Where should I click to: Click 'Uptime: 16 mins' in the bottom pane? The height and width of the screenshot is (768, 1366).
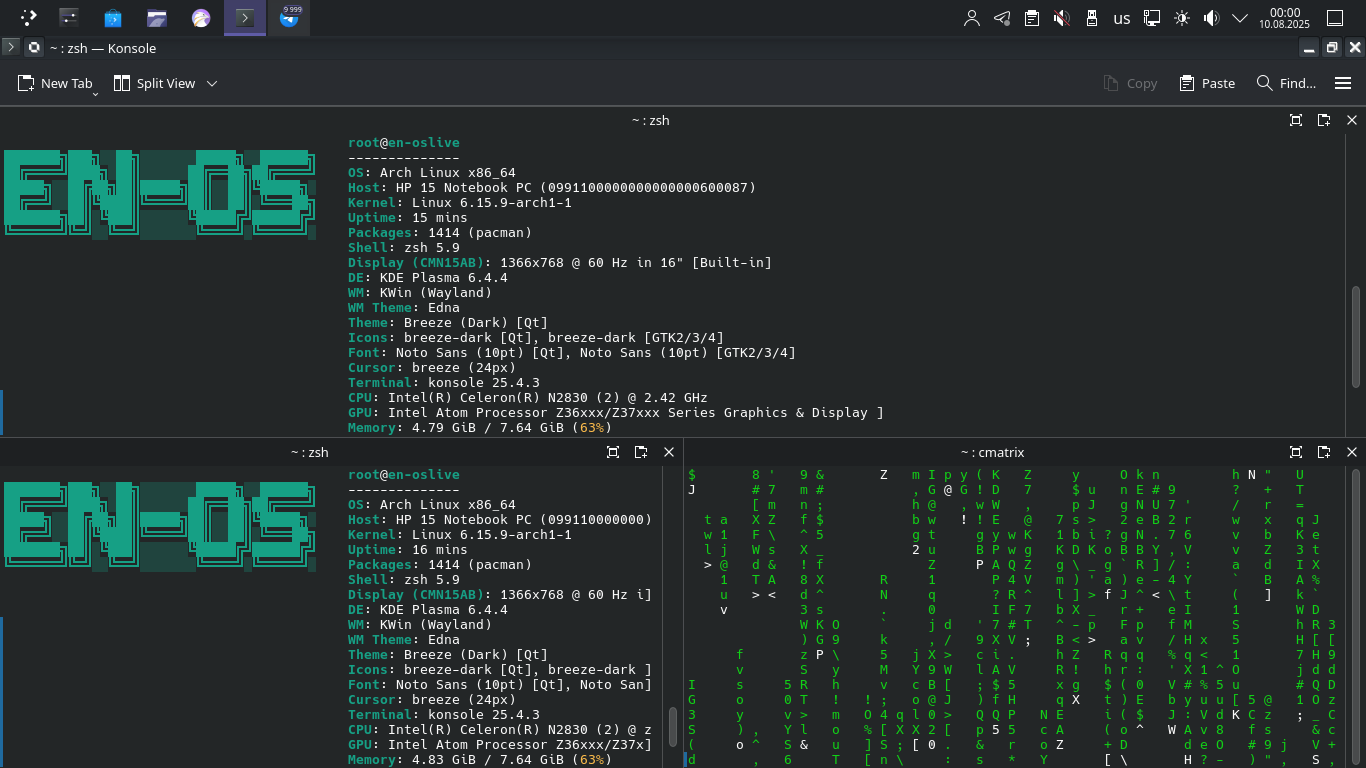coord(408,550)
